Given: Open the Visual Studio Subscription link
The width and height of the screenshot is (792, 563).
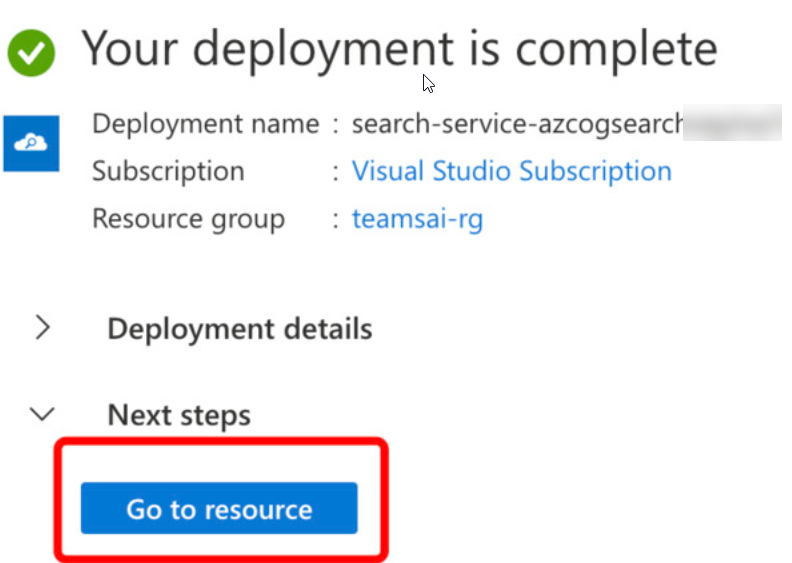Looking at the screenshot, I should pyautogui.click(x=511, y=171).
